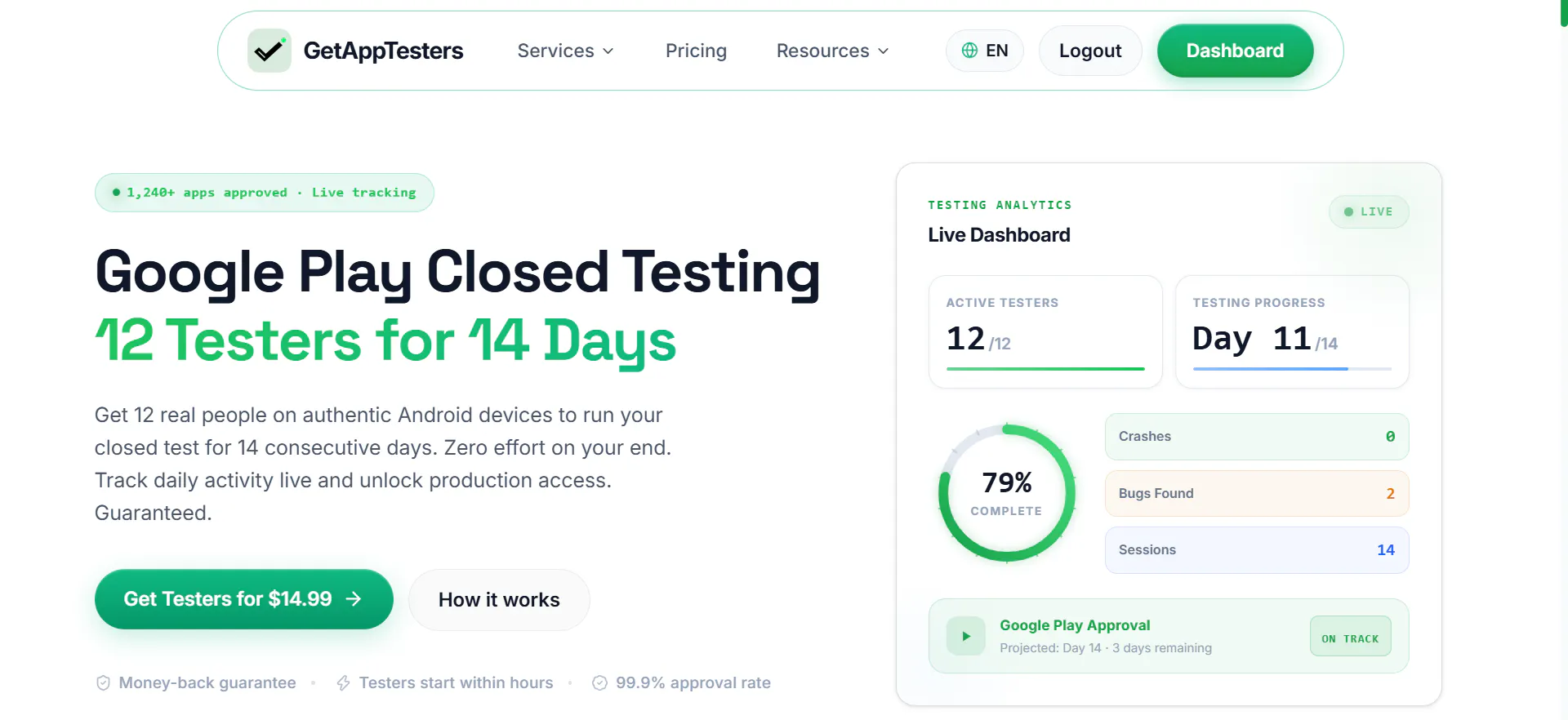The width and height of the screenshot is (1568, 720).
Task: Select the Bugs Found stat row
Action: (x=1257, y=494)
